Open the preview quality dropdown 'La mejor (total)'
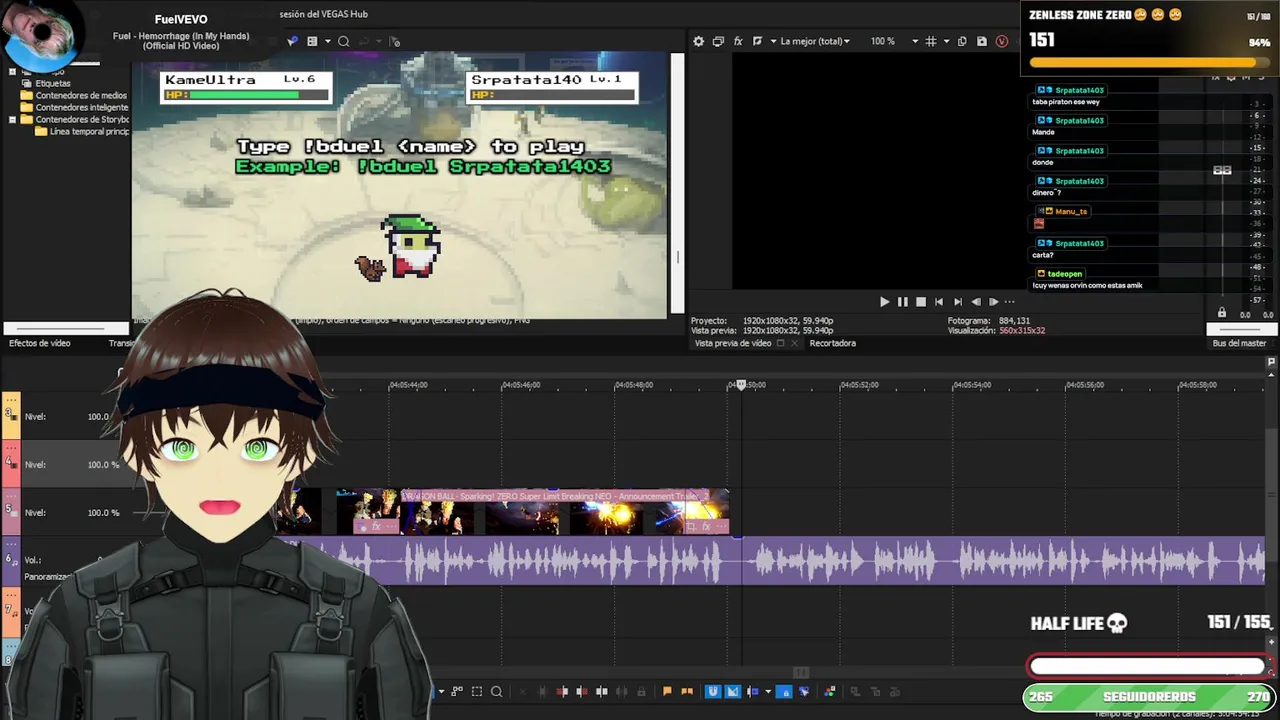The width and height of the screenshot is (1280, 720). 814,41
